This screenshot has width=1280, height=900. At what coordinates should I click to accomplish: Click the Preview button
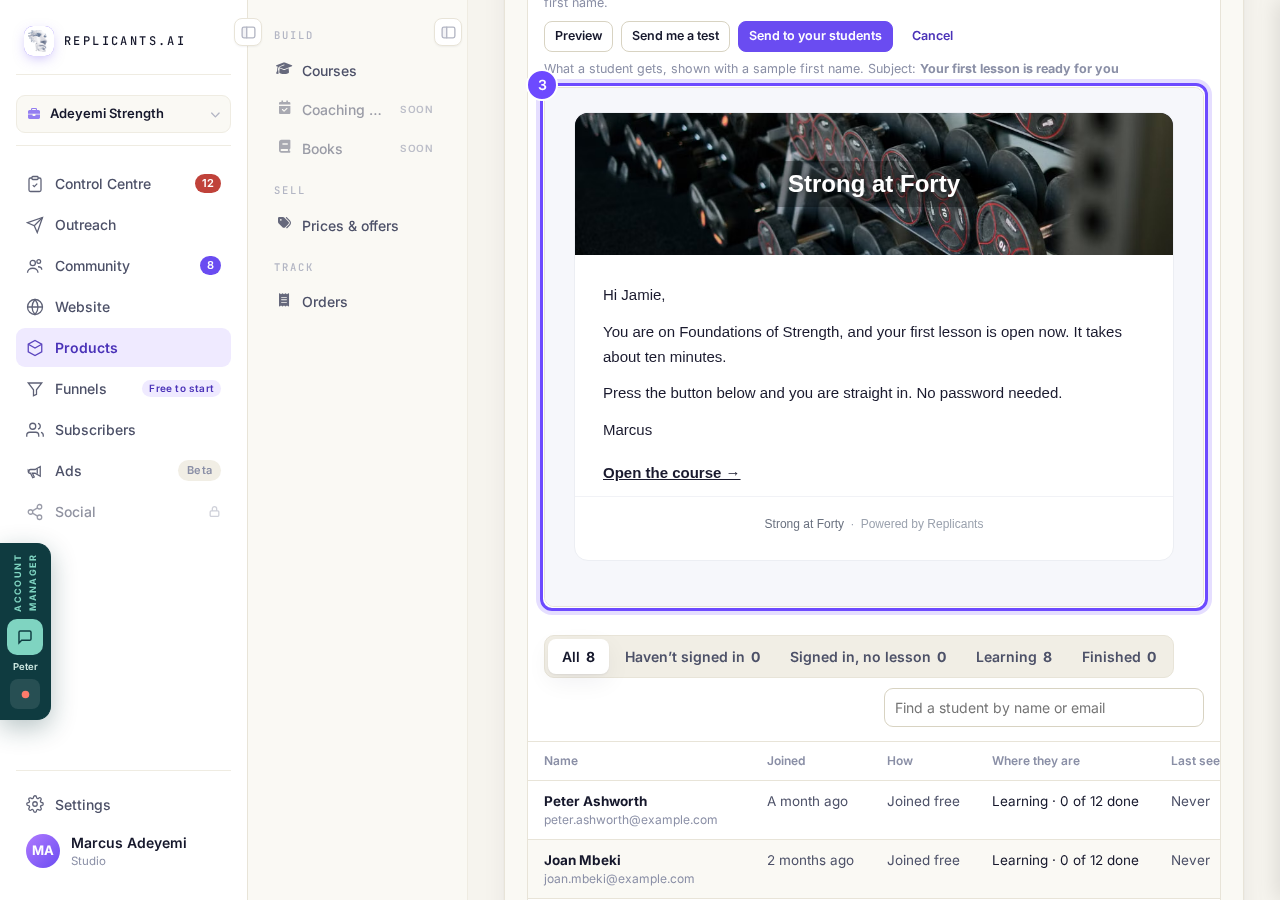pyautogui.click(x=578, y=36)
